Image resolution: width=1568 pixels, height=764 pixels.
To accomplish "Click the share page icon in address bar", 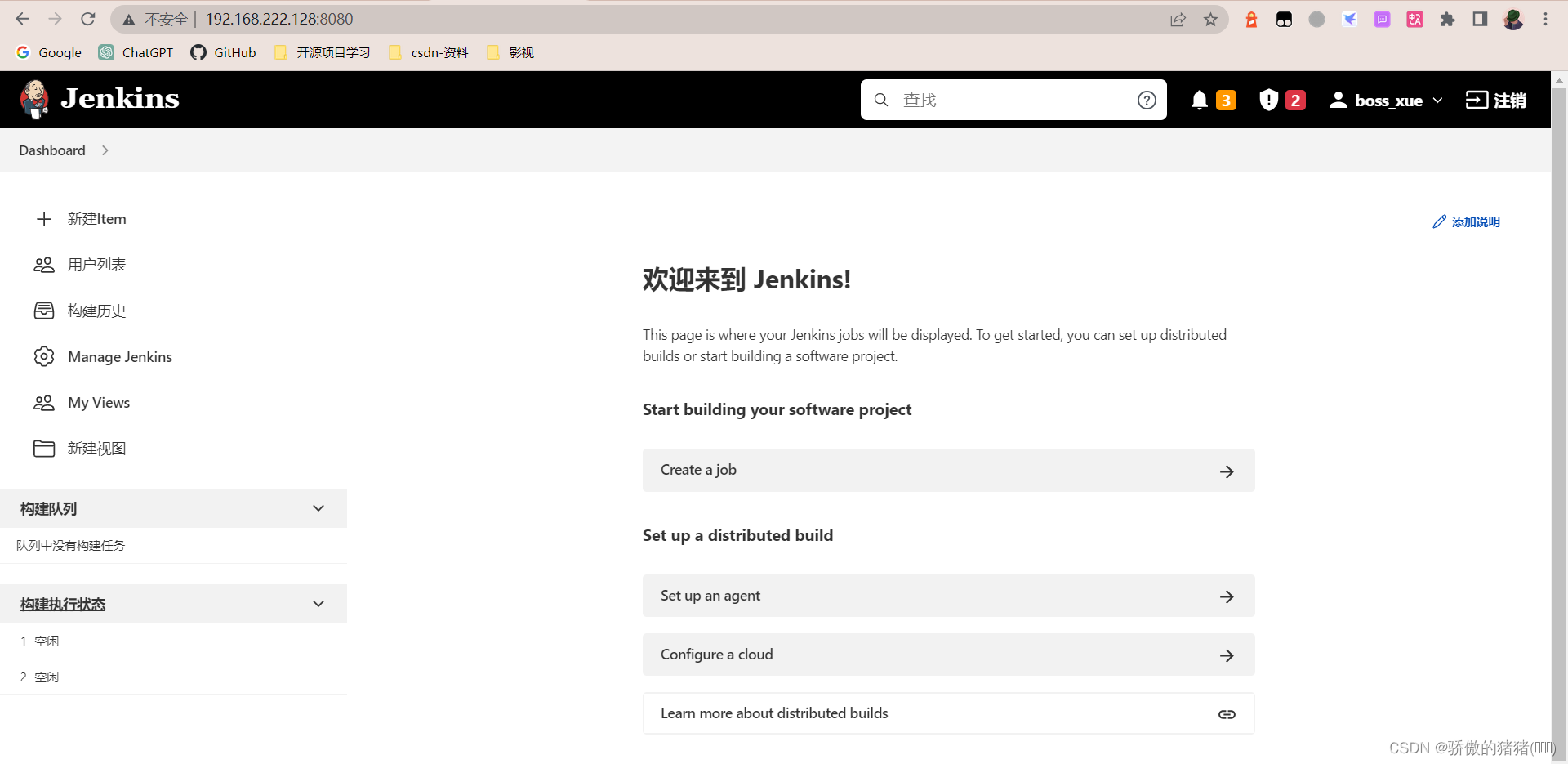I will (1178, 19).
